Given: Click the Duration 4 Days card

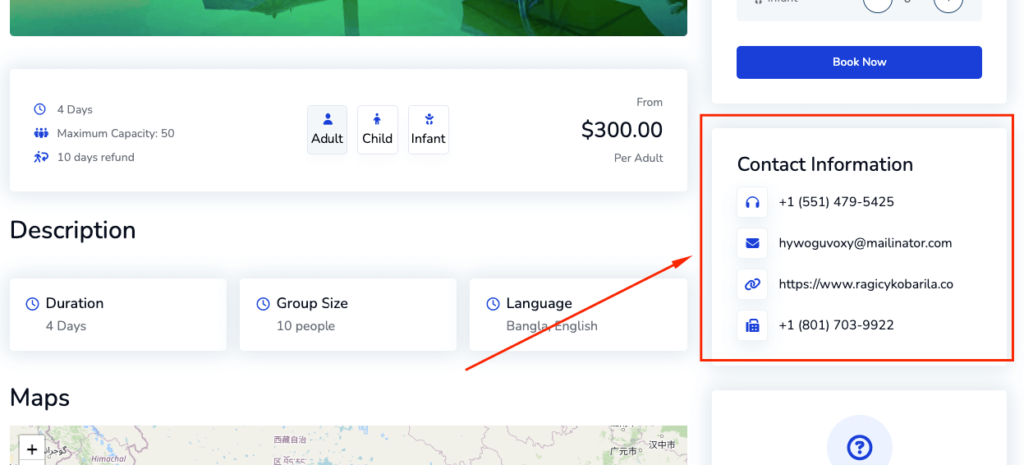Looking at the screenshot, I should point(118,315).
